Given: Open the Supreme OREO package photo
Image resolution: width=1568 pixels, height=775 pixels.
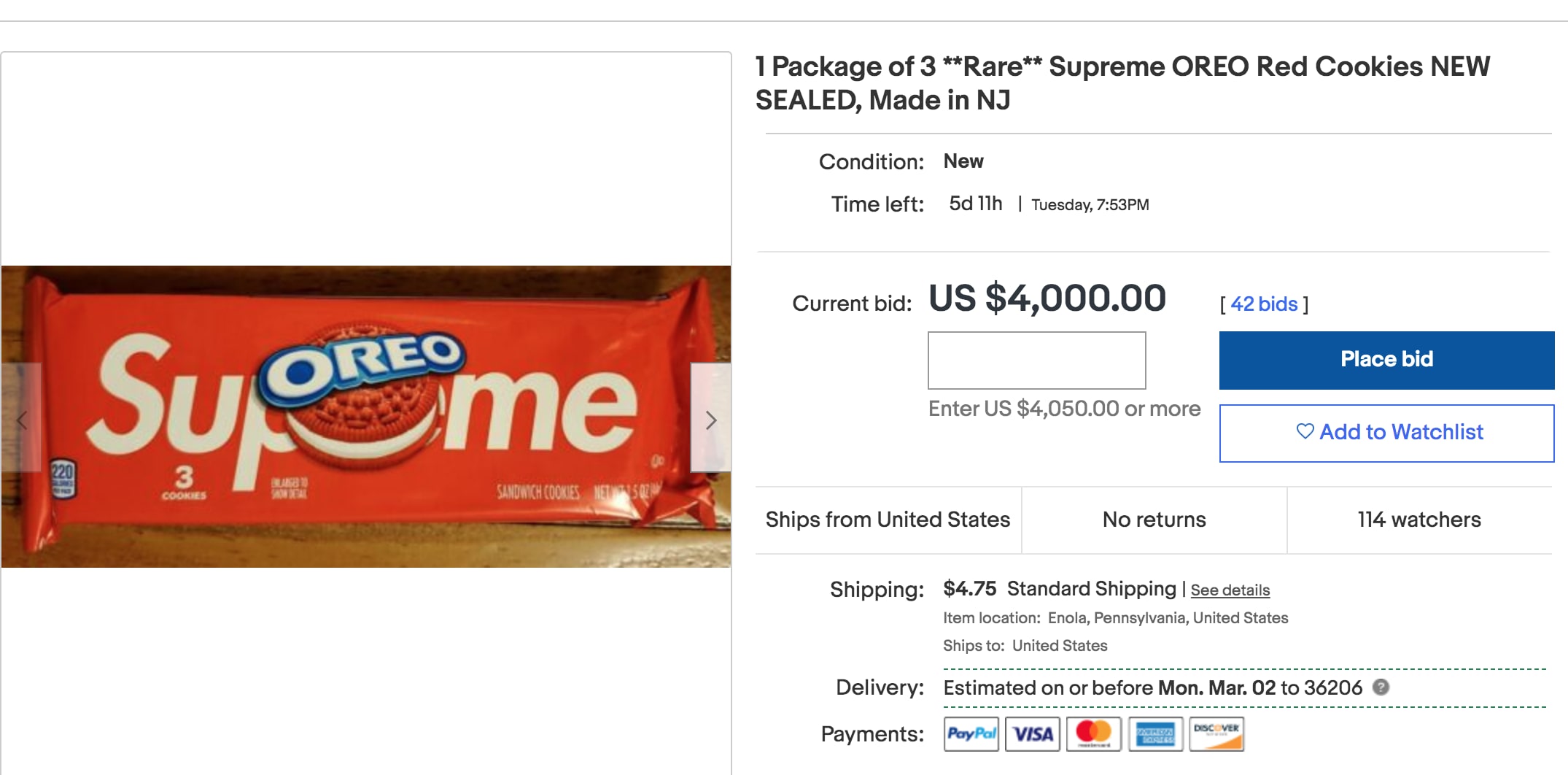Looking at the screenshot, I should 365,416.
